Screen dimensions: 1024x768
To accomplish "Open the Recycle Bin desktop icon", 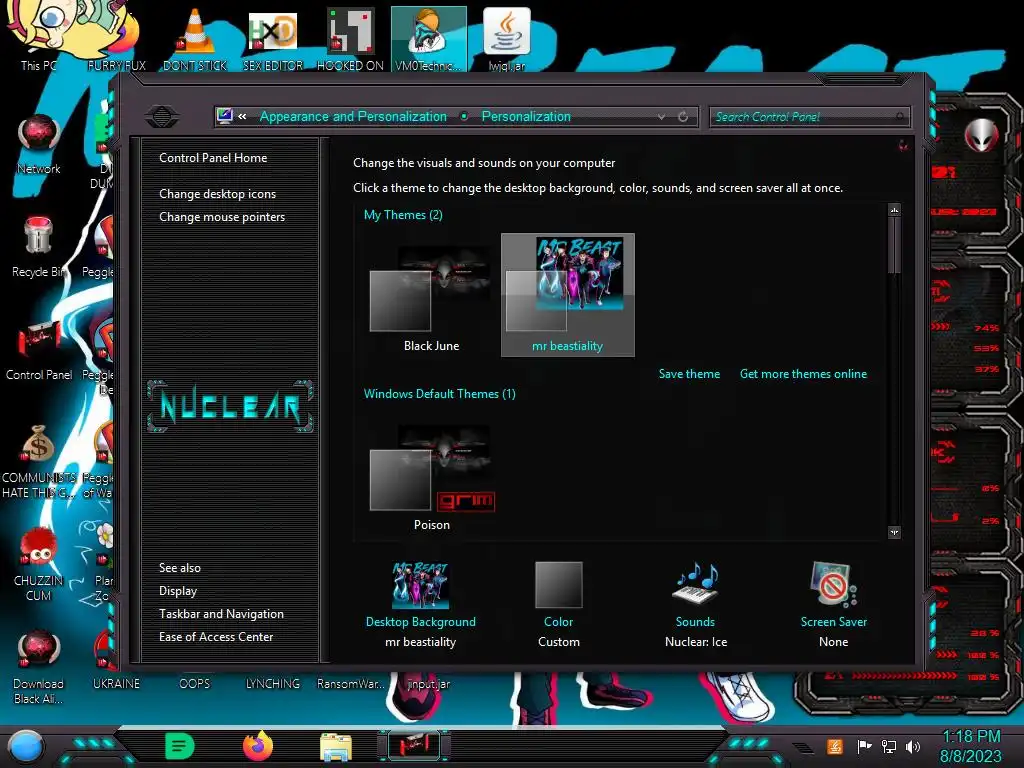I will 39,247.
